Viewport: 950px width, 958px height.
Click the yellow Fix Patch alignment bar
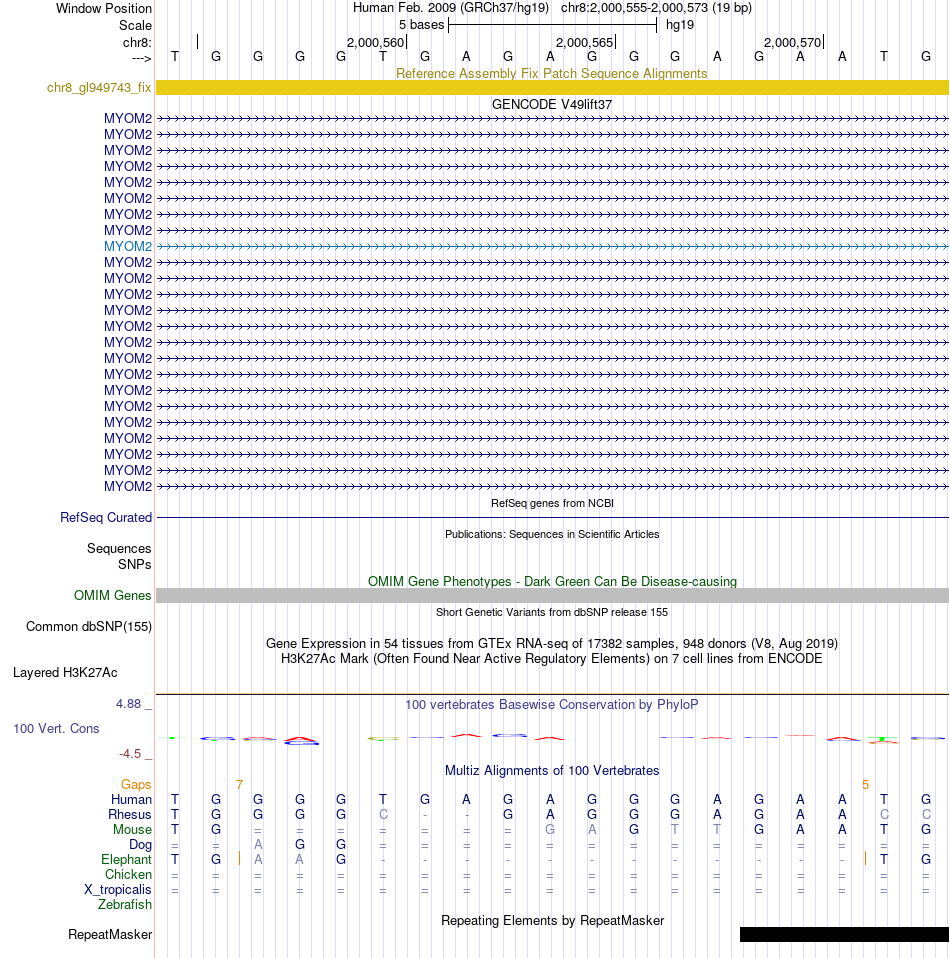[x=552, y=87]
